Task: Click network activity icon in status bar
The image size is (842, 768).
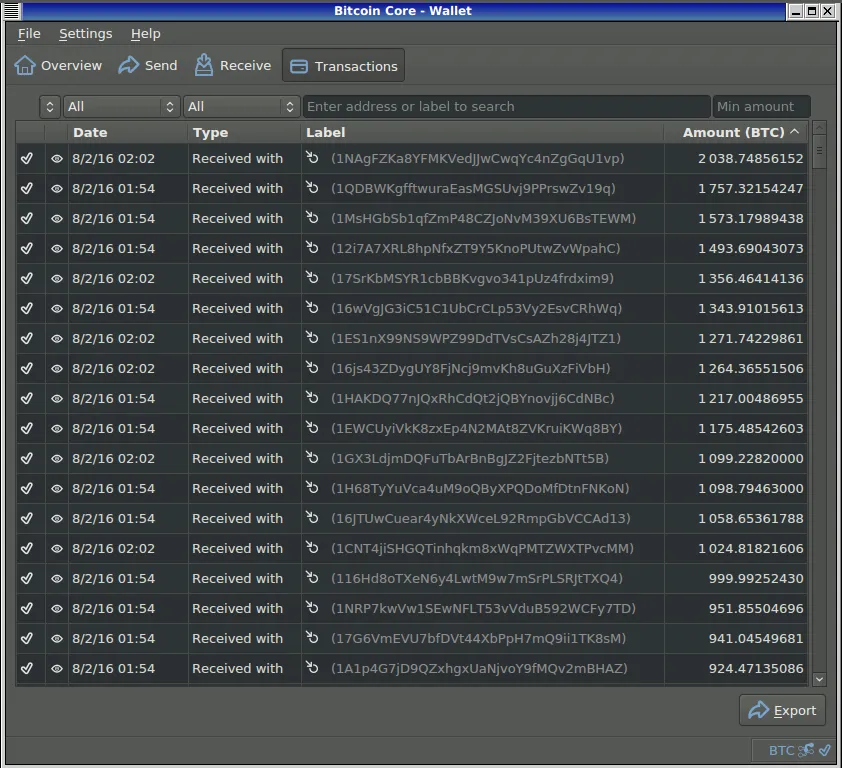Action: tap(806, 750)
